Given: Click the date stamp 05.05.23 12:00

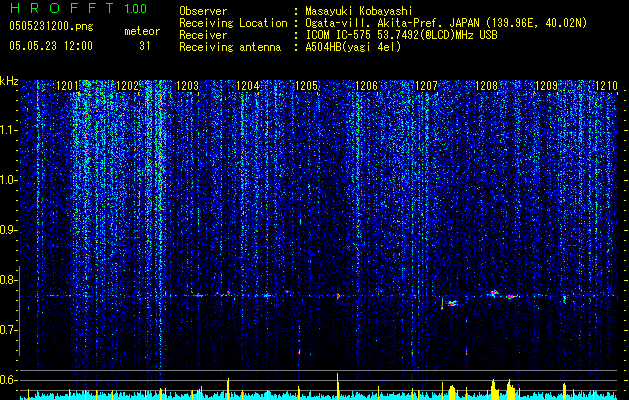Looking at the screenshot, I should click(x=51, y=46).
